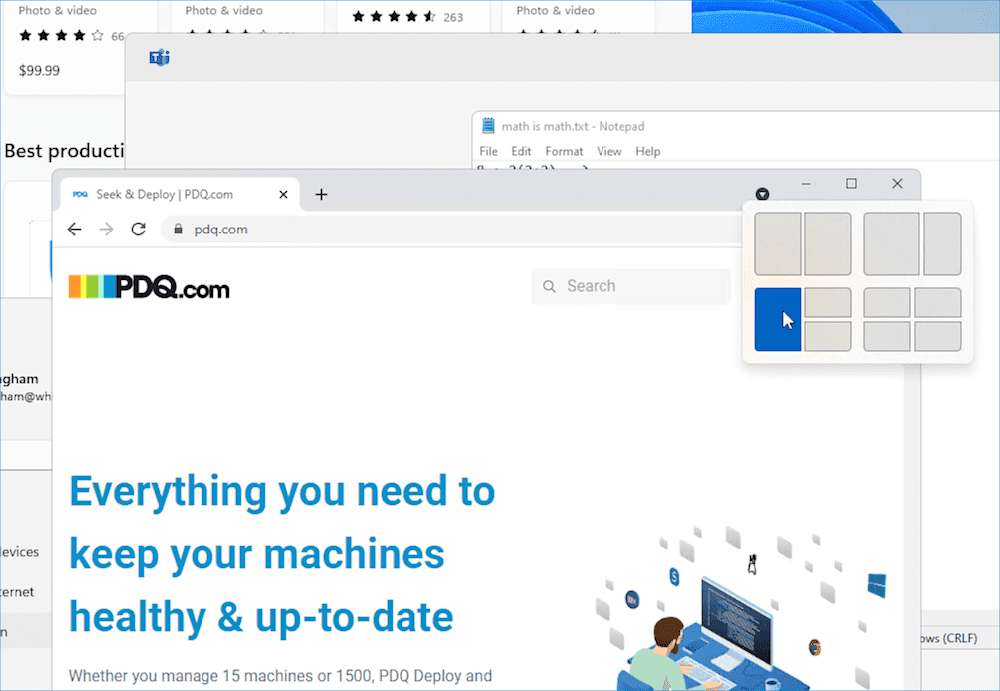The image size is (1000, 691).
Task: Snap window to the highlighted blue left half zone
Action: pyautogui.click(x=777, y=319)
